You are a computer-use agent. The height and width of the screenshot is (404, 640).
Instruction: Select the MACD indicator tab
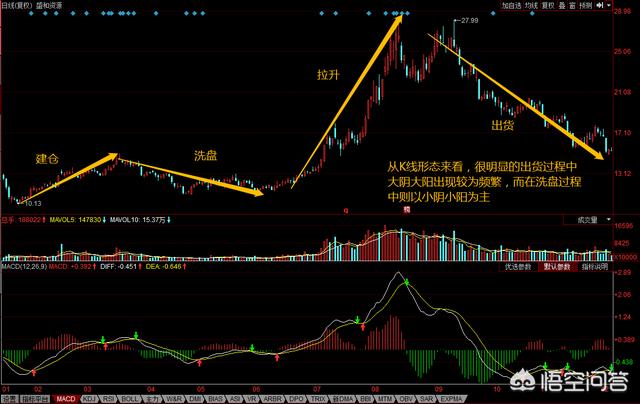tap(65, 399)
